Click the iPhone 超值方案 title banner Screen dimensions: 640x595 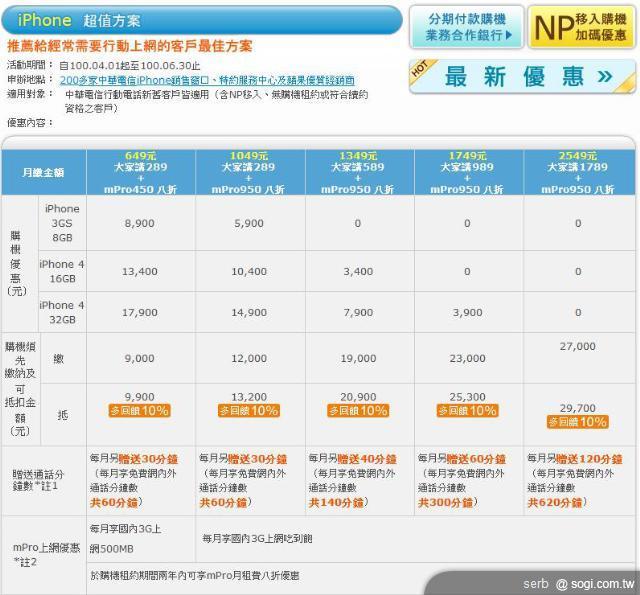[202, 20]
